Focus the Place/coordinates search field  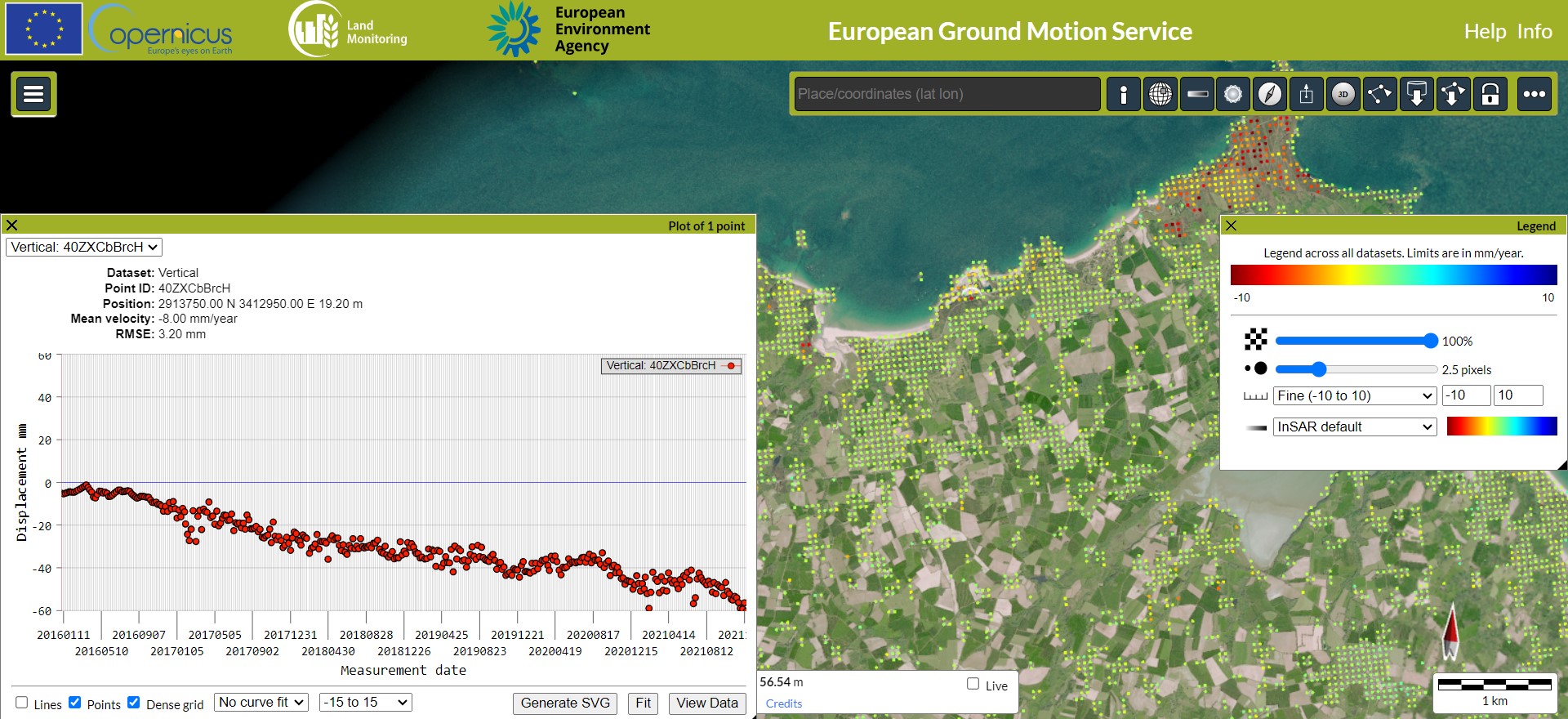(x=947, y=94)
